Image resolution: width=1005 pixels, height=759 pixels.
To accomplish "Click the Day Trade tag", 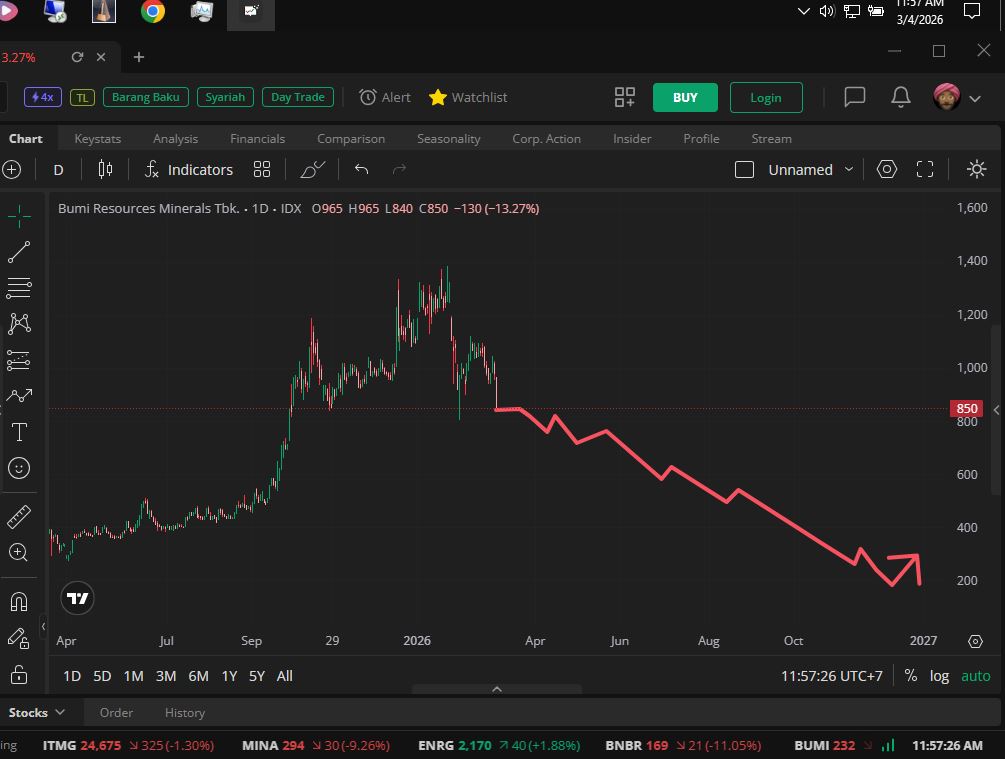I will pos(297,97).
